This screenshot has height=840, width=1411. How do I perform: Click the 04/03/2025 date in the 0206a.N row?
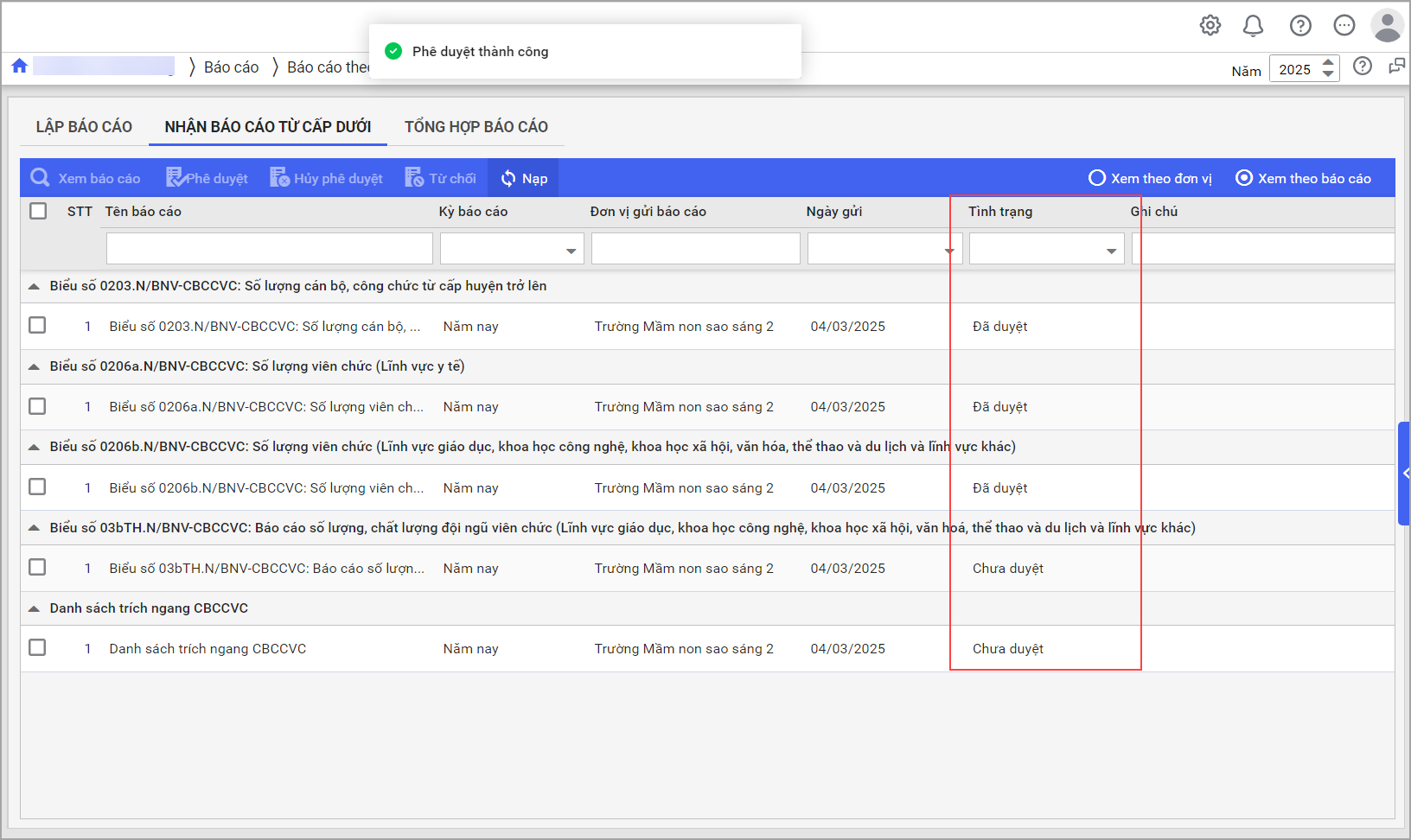click(x=848, y=407)
